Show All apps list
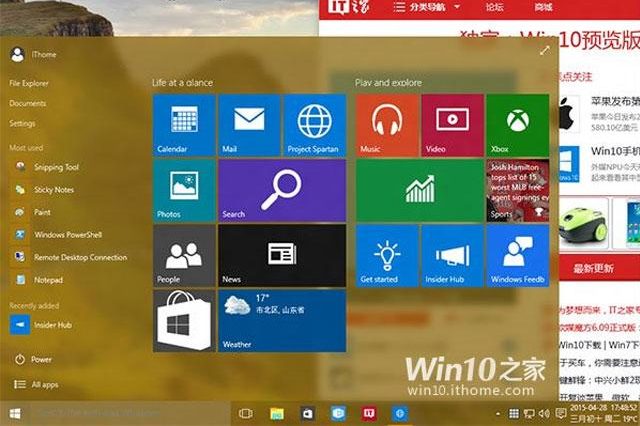The image size is (640, 426). coord(37,384)
